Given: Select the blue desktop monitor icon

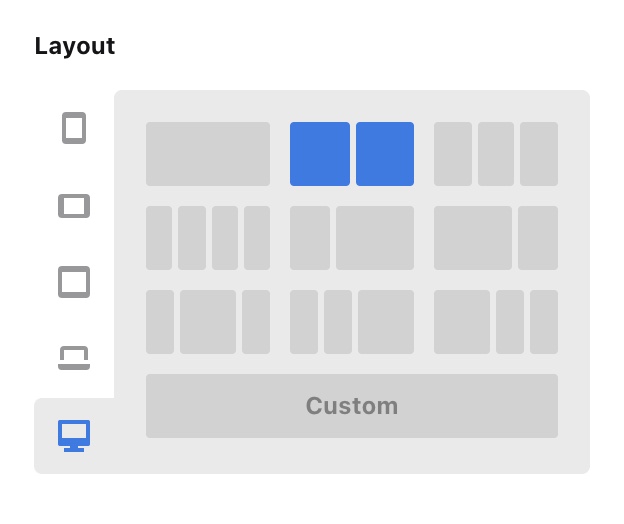Looking at the screenshot, I should (x=74, y=436).
